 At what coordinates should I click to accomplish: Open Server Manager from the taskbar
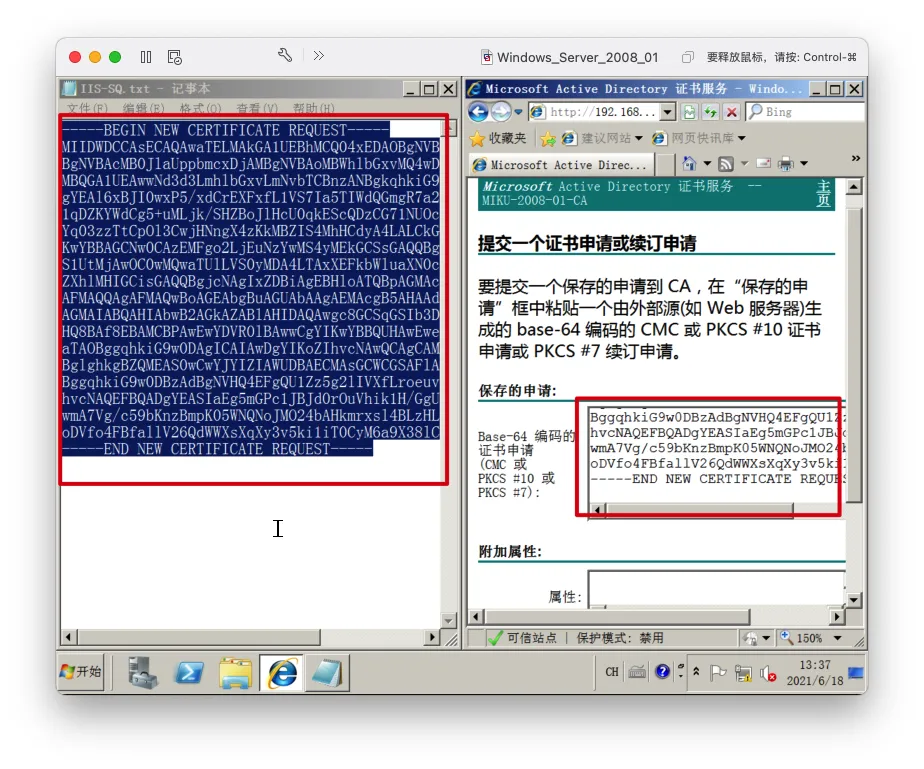tap(143, 672)
